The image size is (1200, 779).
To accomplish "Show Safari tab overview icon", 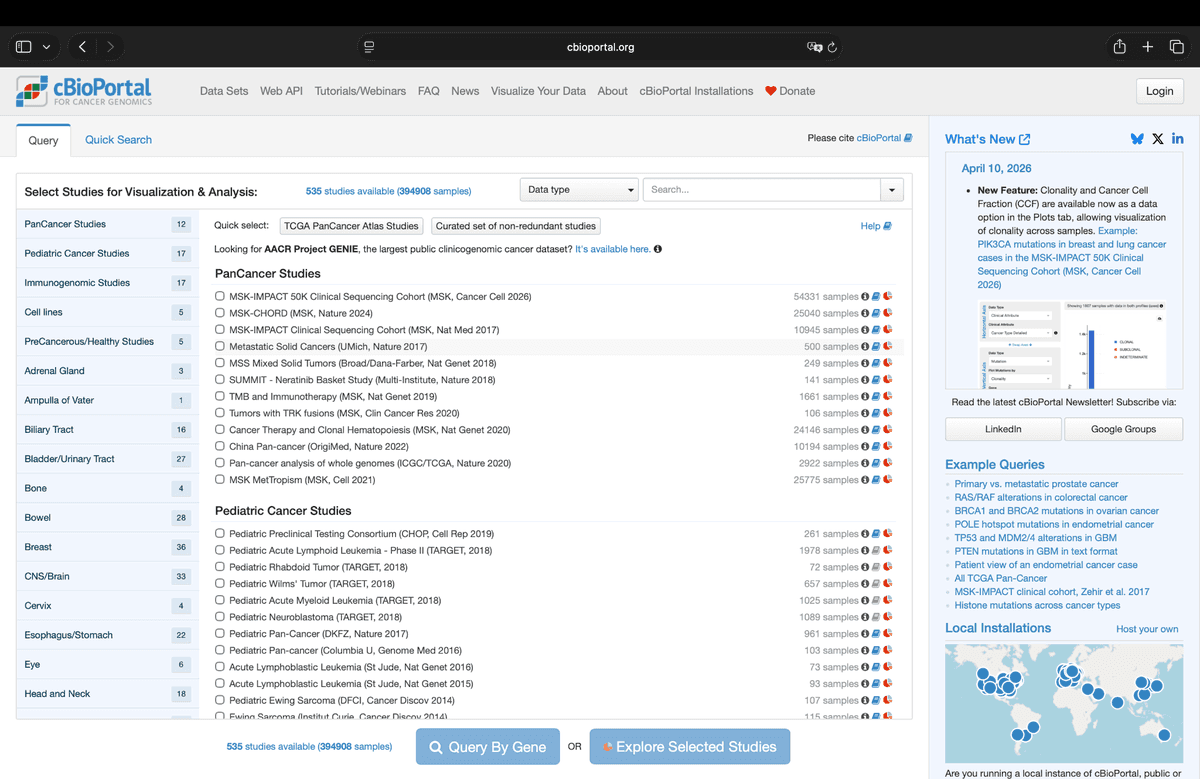I will click(x=1177, y=47).
